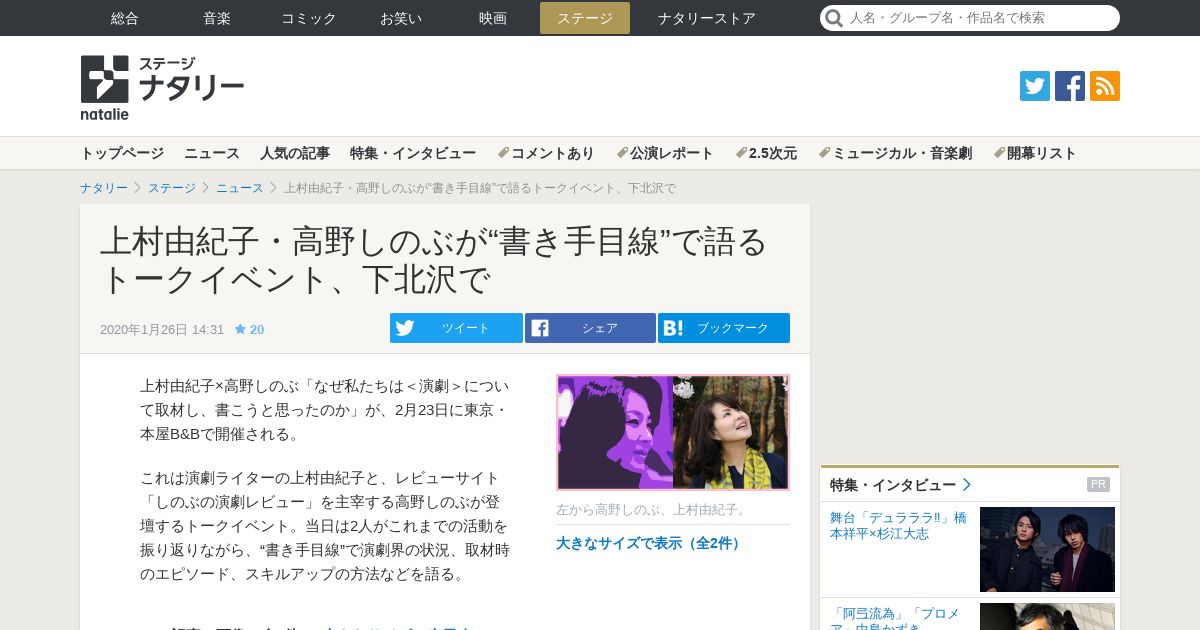1200x630 pixels.
Task: Open the 特集・インタビュー sidebar heading
Action: (x=893, y=485)
